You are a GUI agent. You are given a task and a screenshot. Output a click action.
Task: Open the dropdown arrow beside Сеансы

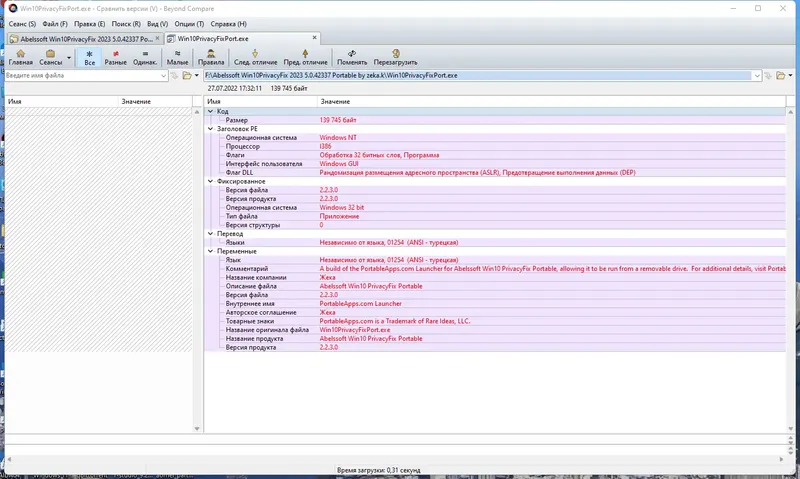[x=69, y=57]
